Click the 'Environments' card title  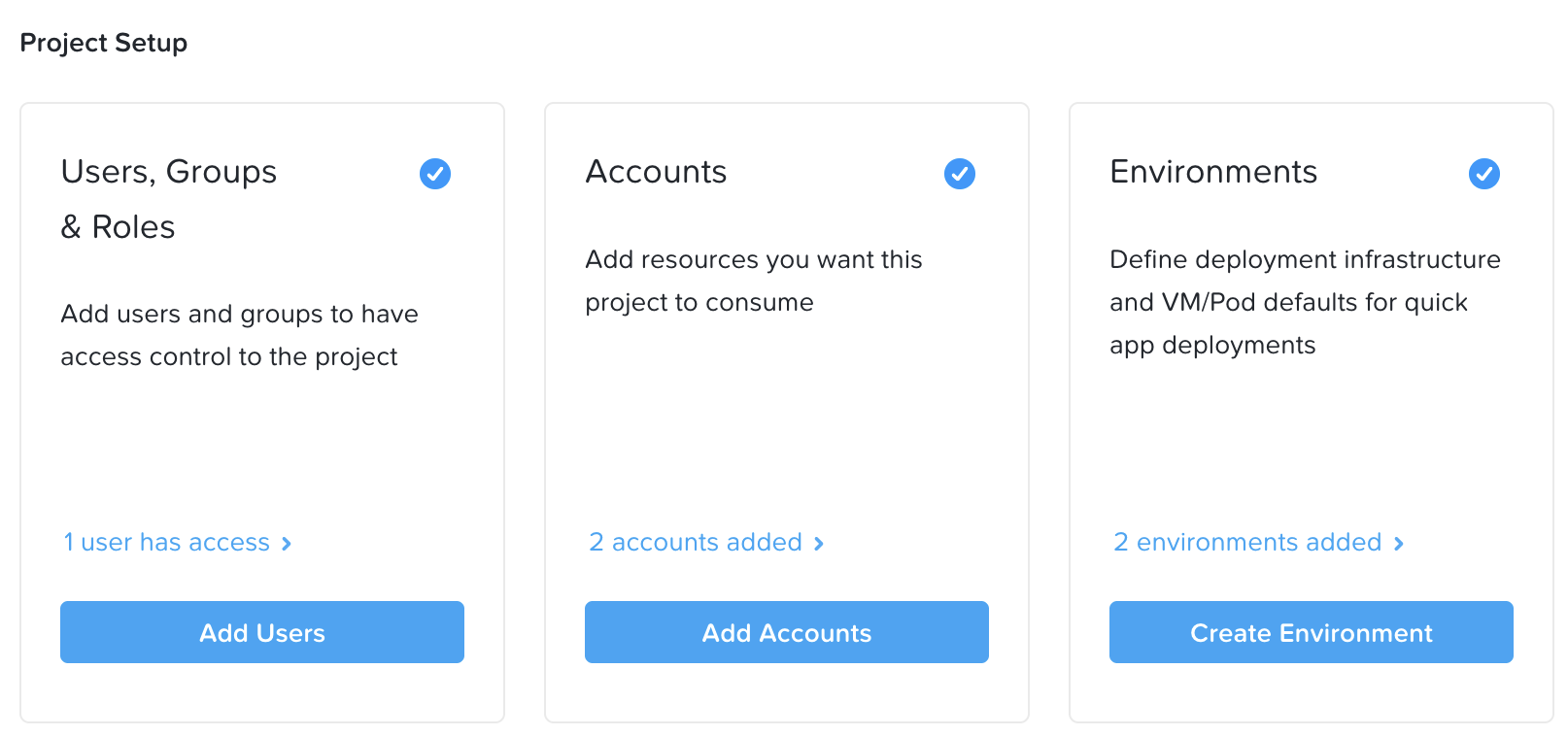tap(1213, 172)
